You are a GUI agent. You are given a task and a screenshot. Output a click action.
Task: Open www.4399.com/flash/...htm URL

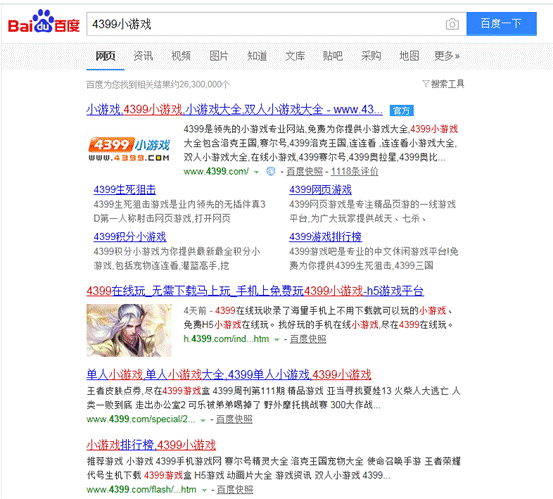click(x=141, y=489)
